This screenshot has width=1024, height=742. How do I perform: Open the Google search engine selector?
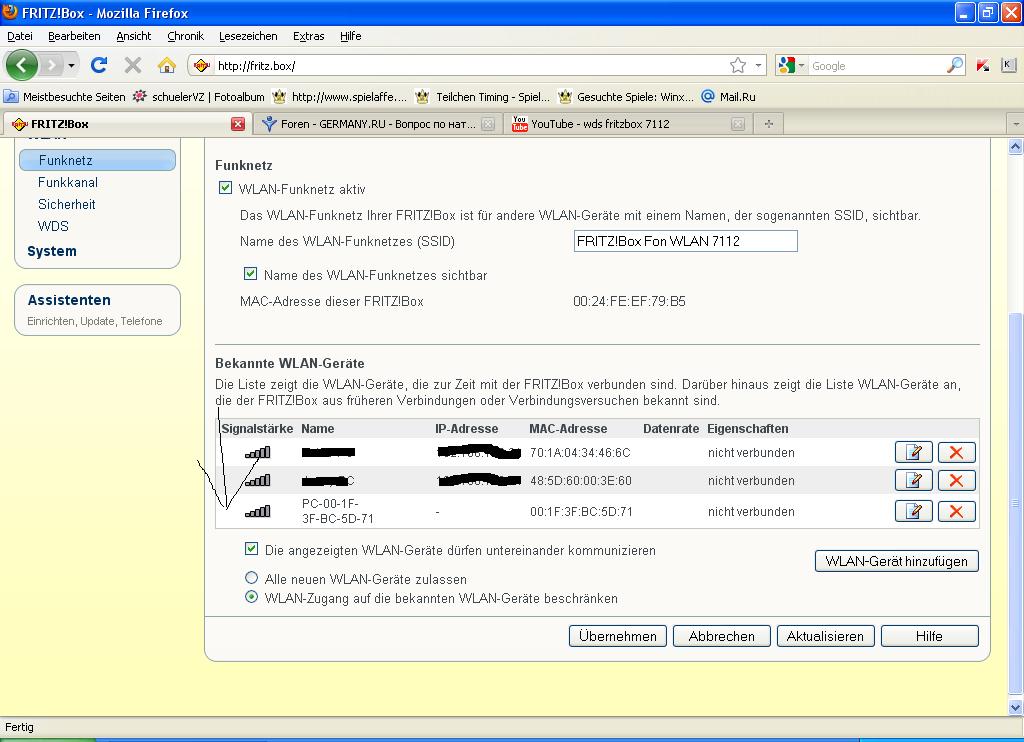pyautogui.click(x=791, y=65)
